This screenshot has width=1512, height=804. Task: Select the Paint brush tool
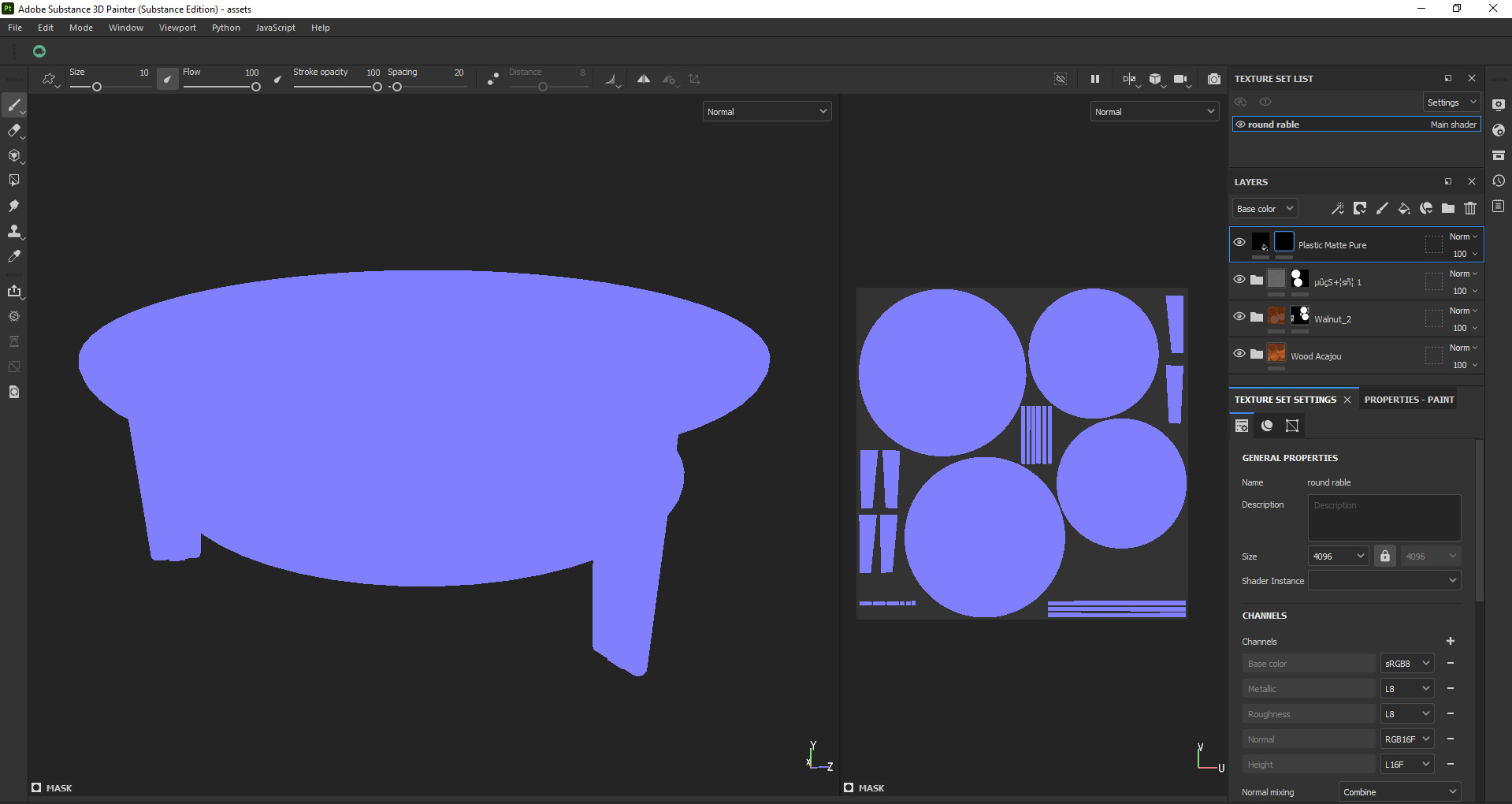(14, 105)
